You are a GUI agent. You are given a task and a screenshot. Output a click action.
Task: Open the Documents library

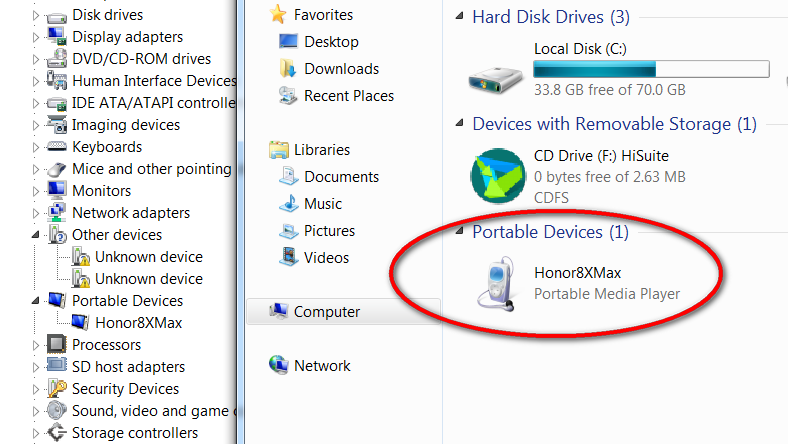click(x=341, y=176)
